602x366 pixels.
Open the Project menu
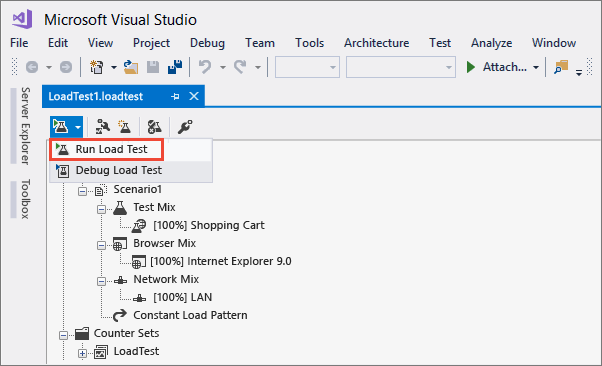151,43
